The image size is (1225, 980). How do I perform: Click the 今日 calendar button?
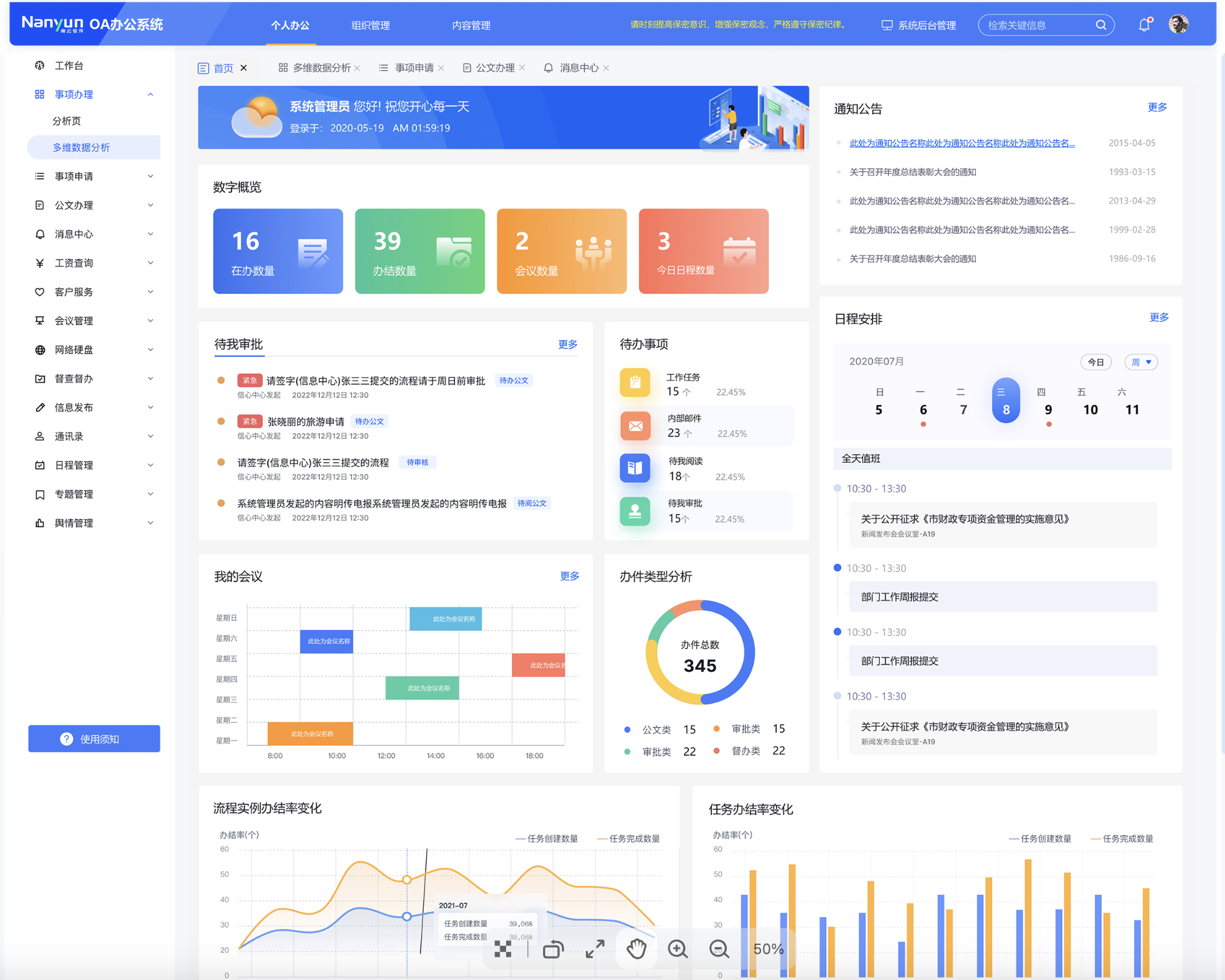[1096, 362]
